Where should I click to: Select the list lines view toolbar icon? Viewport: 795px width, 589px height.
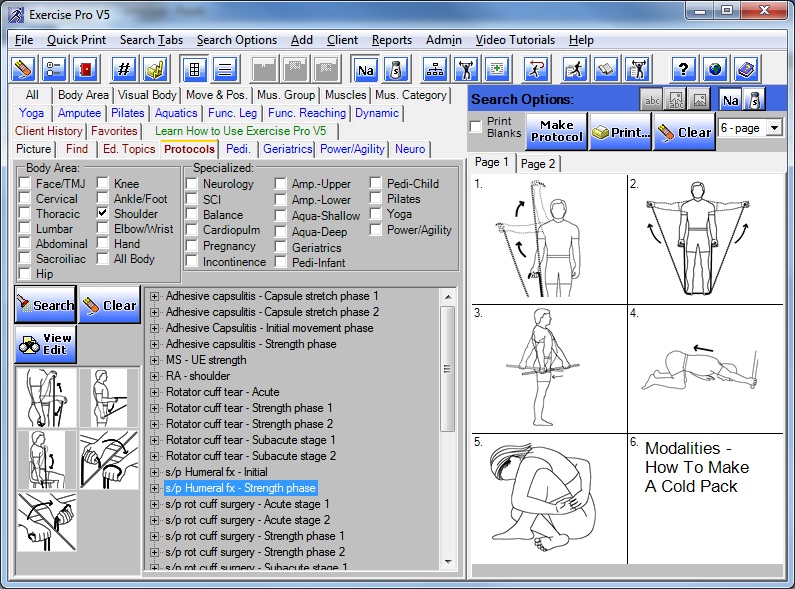225,69
